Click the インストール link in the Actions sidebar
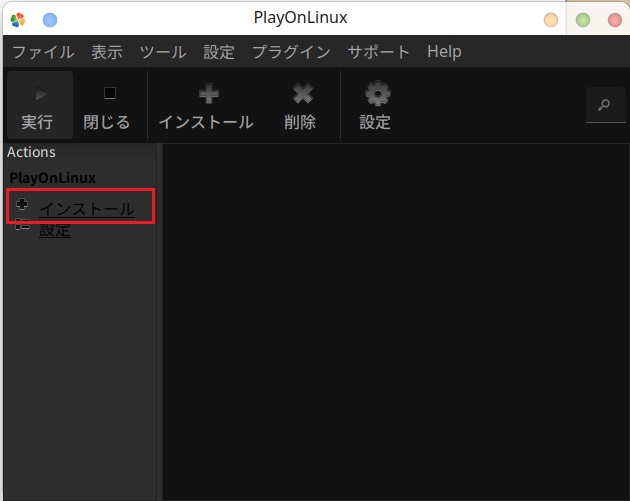630x501 pixels. 87,209
